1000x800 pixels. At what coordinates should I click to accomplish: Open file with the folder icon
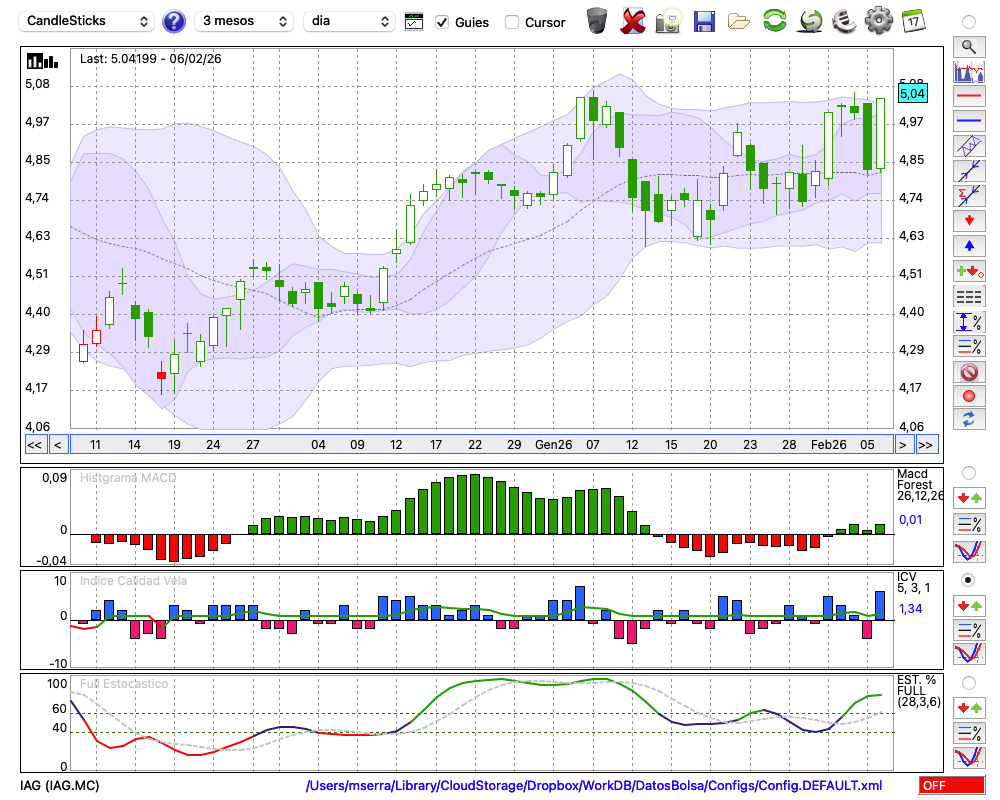click(739, 22)
